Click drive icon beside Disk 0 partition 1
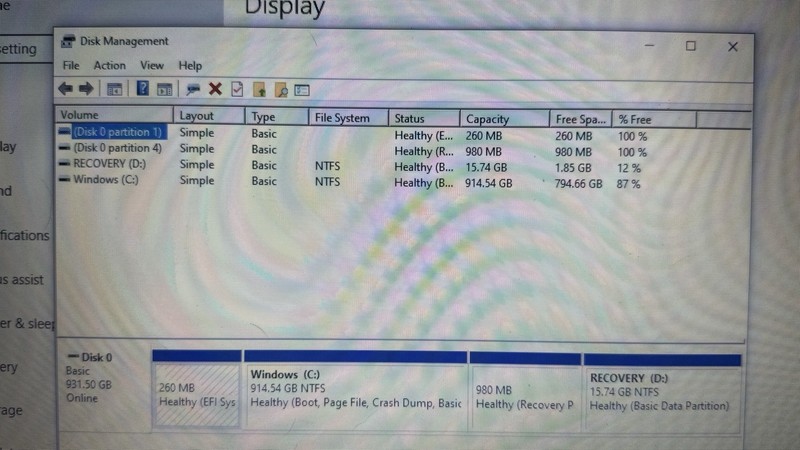Image resolution: width=800 pixels, height=450 pixels. coord(64,132)
